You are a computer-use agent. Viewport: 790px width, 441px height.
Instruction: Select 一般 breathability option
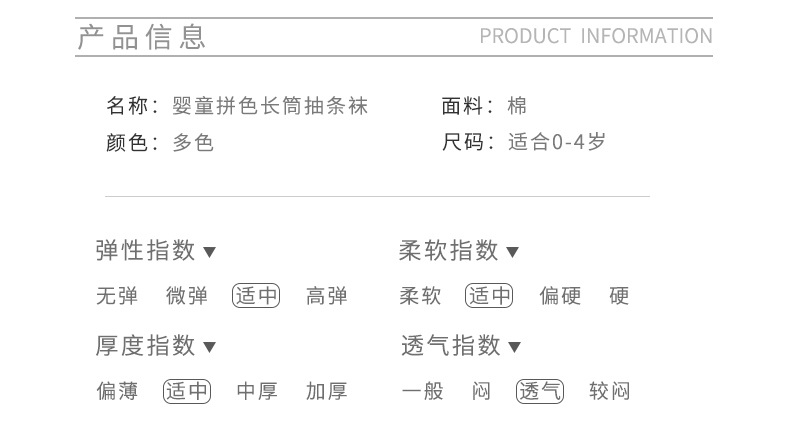pos(422,391)
